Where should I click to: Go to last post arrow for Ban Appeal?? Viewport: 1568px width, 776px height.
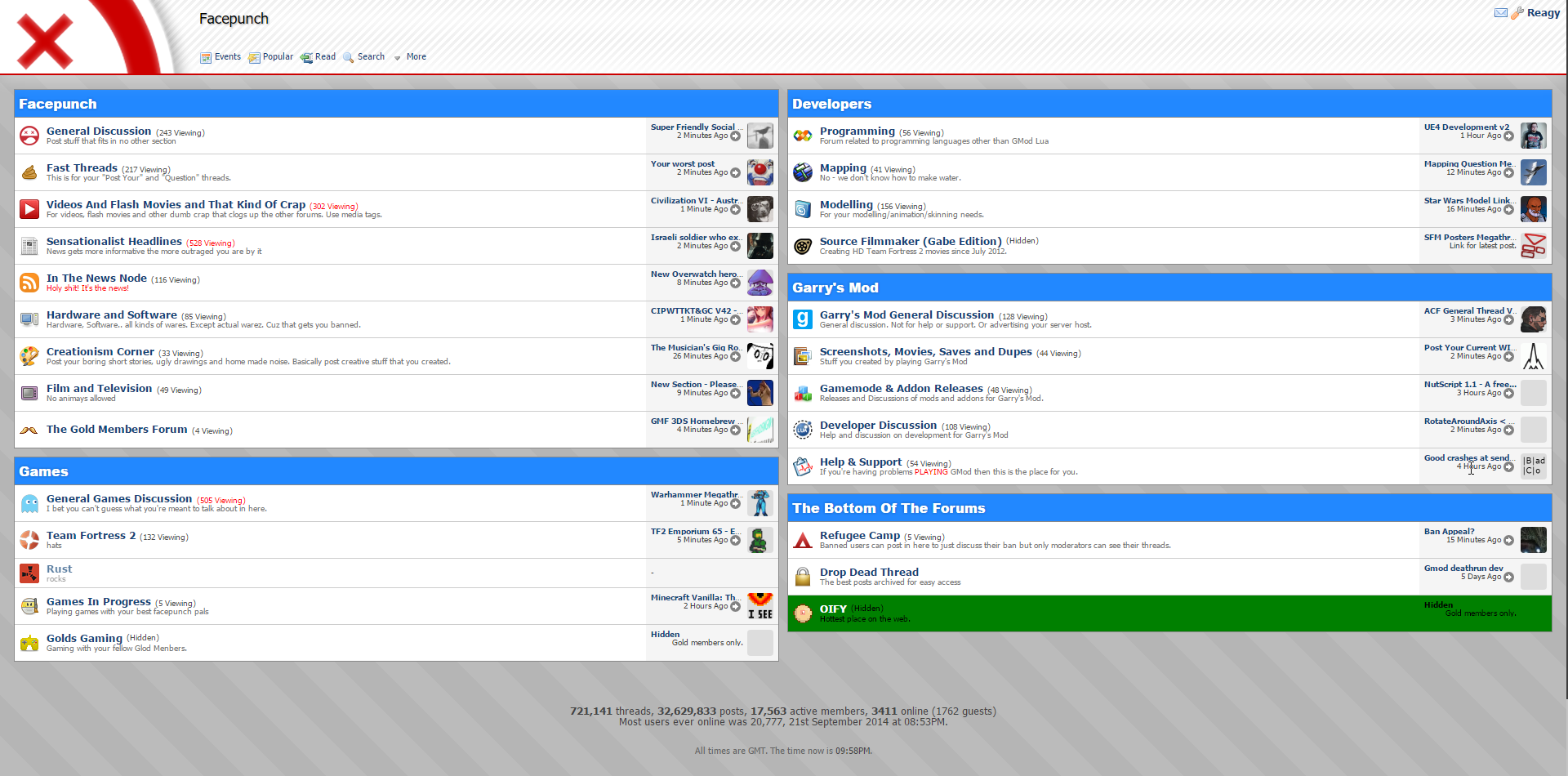[x=1508, y=541]
